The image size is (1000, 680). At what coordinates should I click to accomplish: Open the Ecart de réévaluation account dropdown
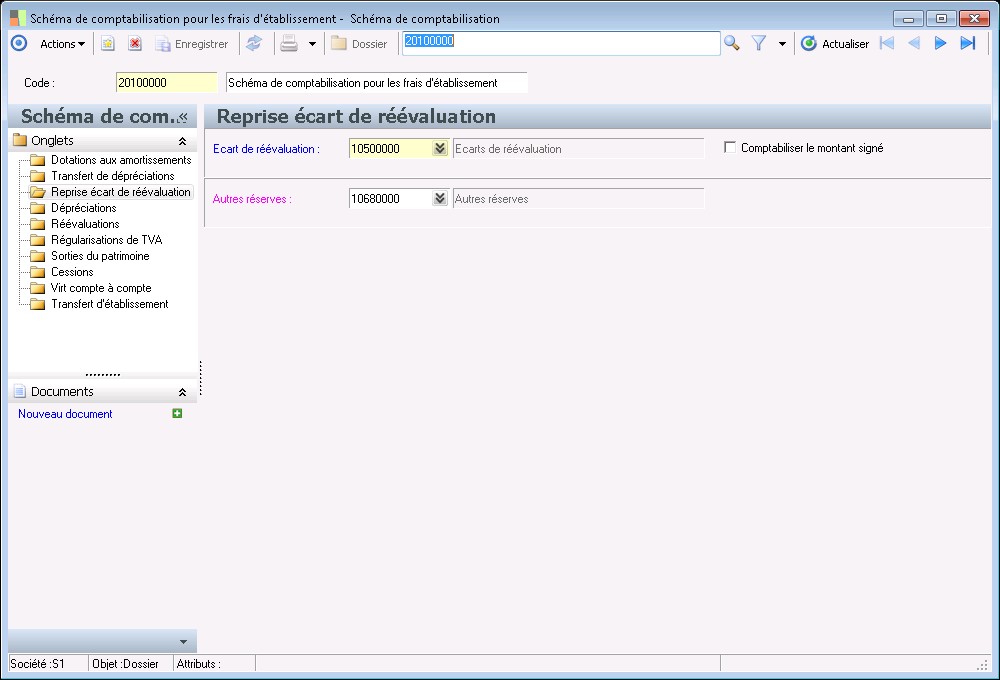(439, 149)
